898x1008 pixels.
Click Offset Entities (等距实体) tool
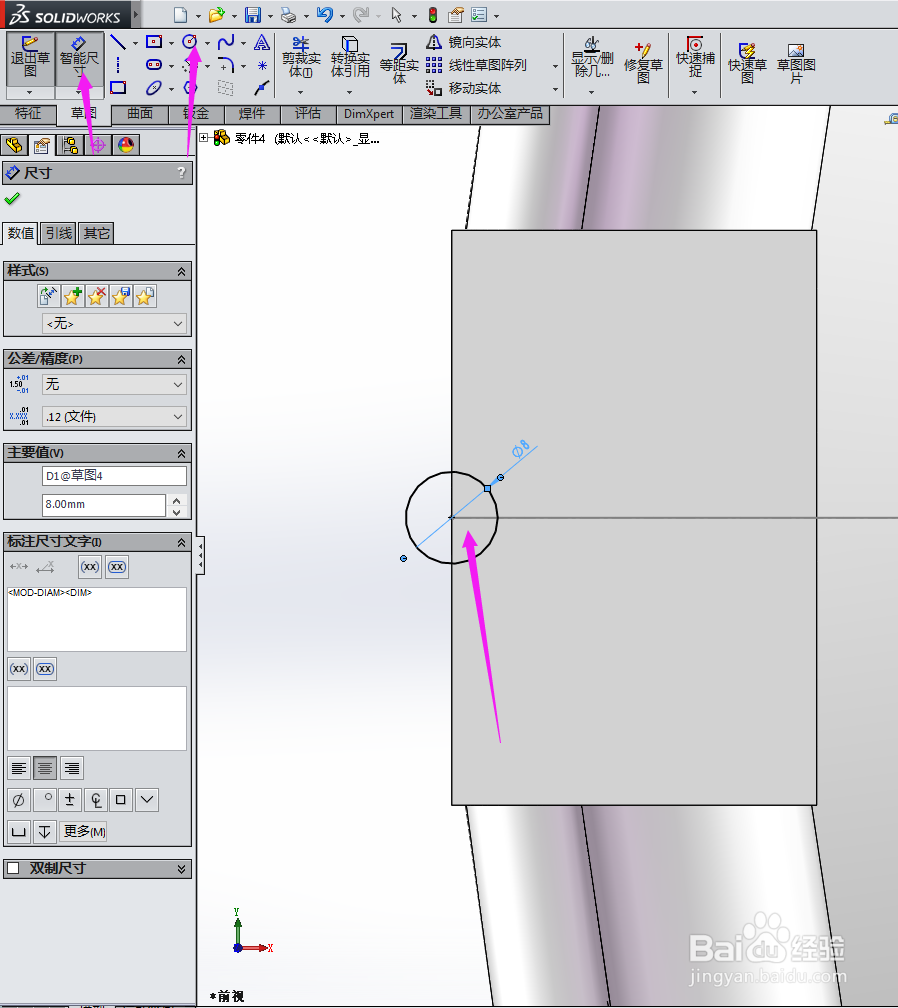pyautogui.click(x=399, y=63)
